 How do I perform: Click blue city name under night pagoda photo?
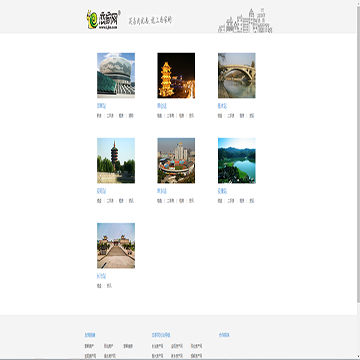coord(162,106)
